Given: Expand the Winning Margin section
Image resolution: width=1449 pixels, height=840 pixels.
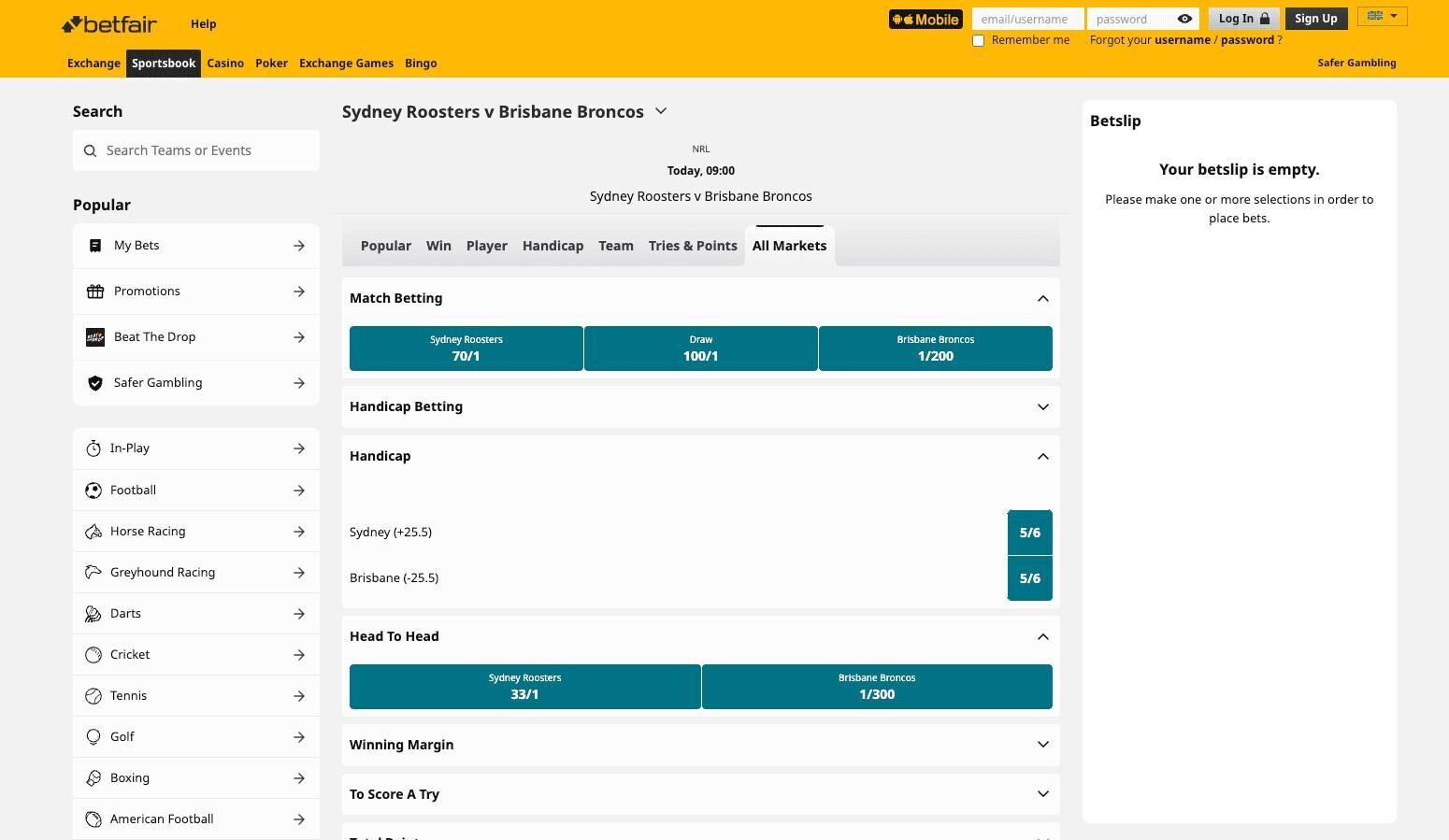Looking at the screenshot, I should point(1043,745).
